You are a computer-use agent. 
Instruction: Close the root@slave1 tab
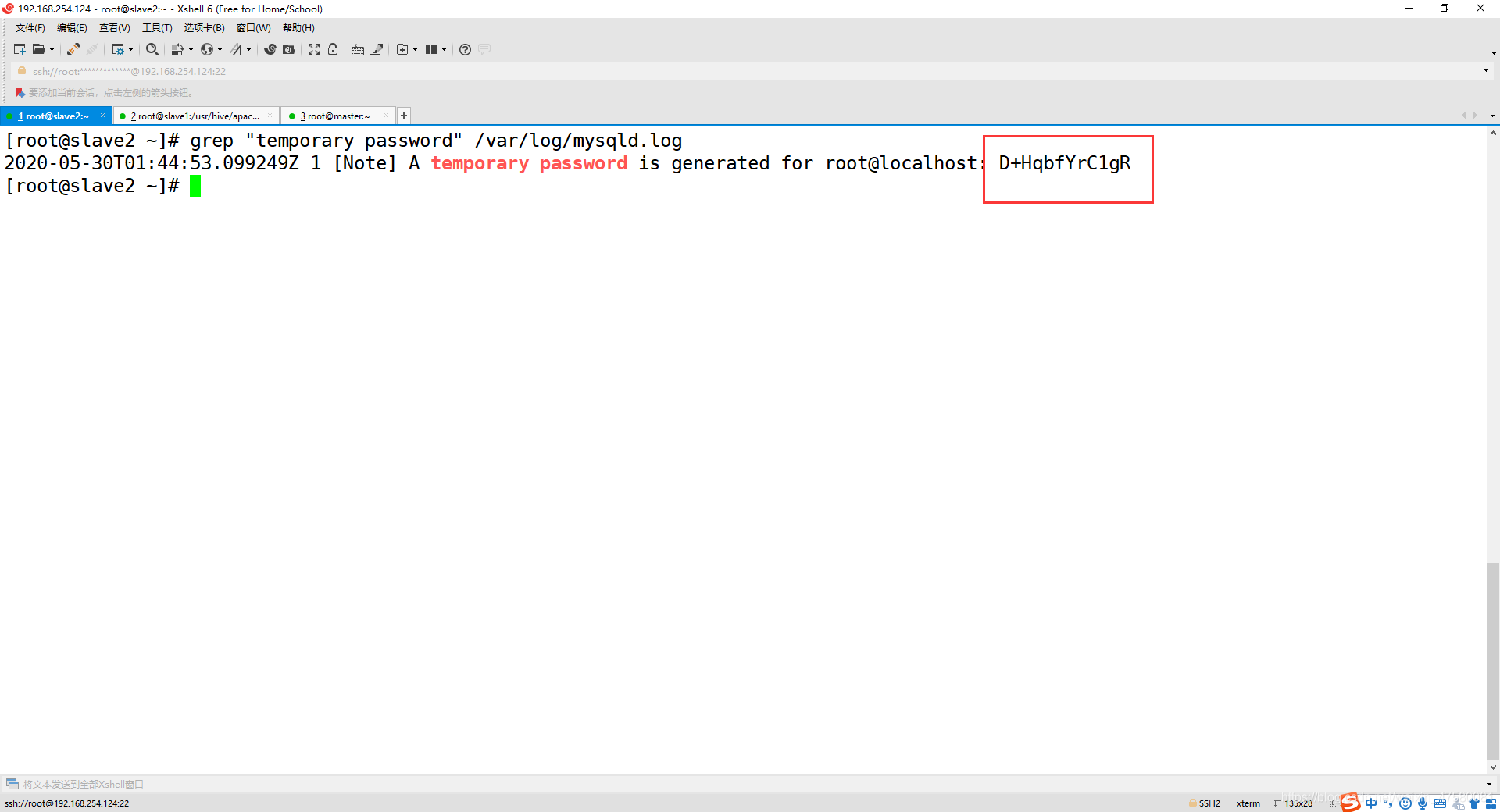pyautogui.click(x=270, y=116)
